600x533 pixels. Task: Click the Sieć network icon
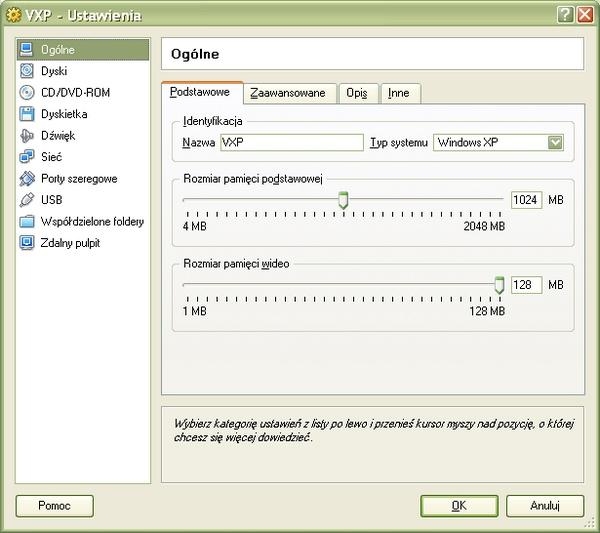[26, 157]
